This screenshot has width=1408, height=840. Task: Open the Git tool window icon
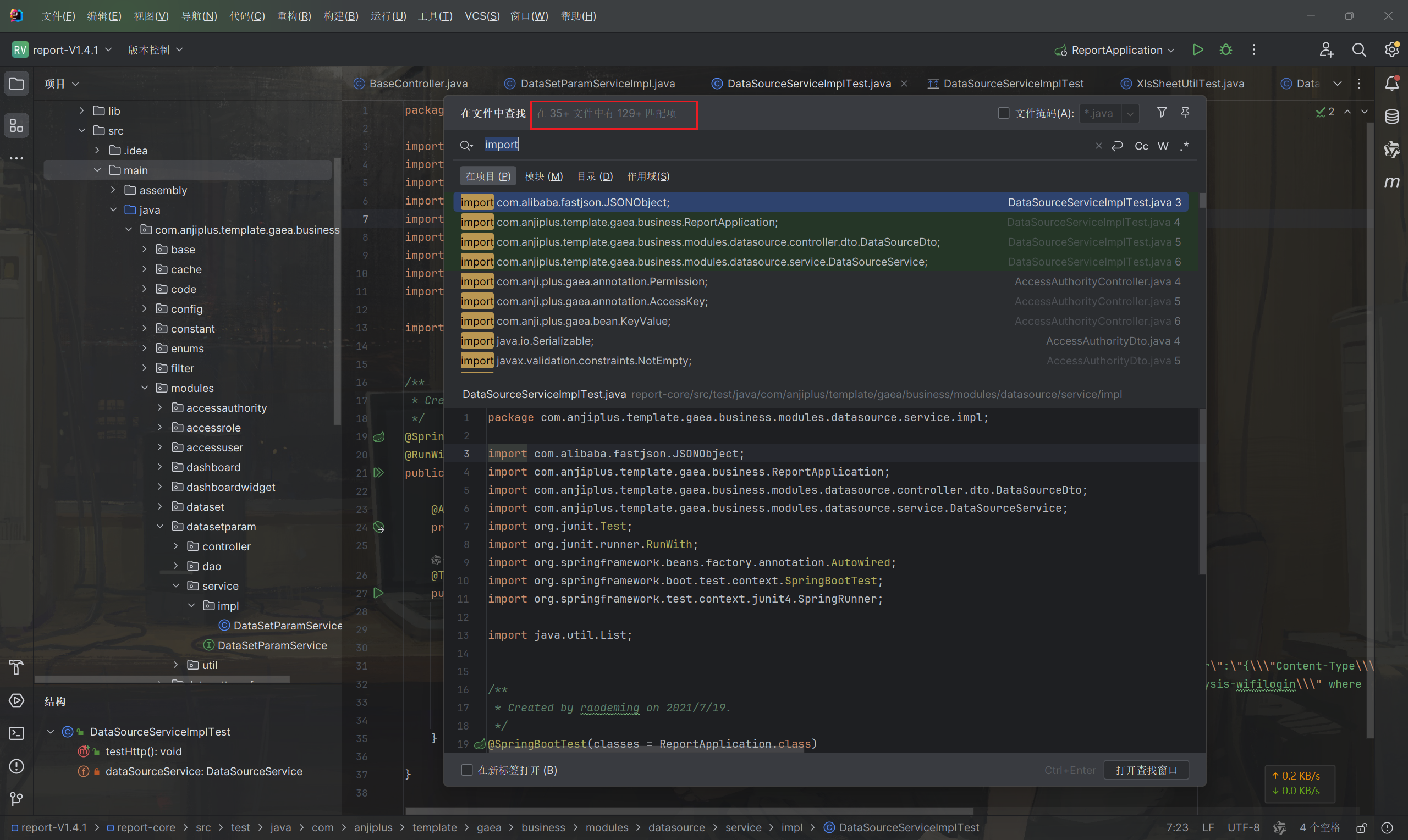(x=16, y=799)
